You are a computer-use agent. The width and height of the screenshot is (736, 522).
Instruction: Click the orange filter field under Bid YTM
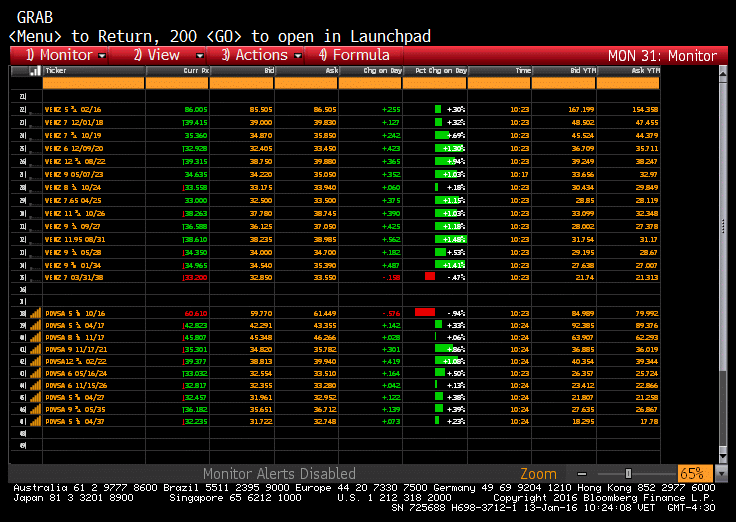[x=564, y=83]
